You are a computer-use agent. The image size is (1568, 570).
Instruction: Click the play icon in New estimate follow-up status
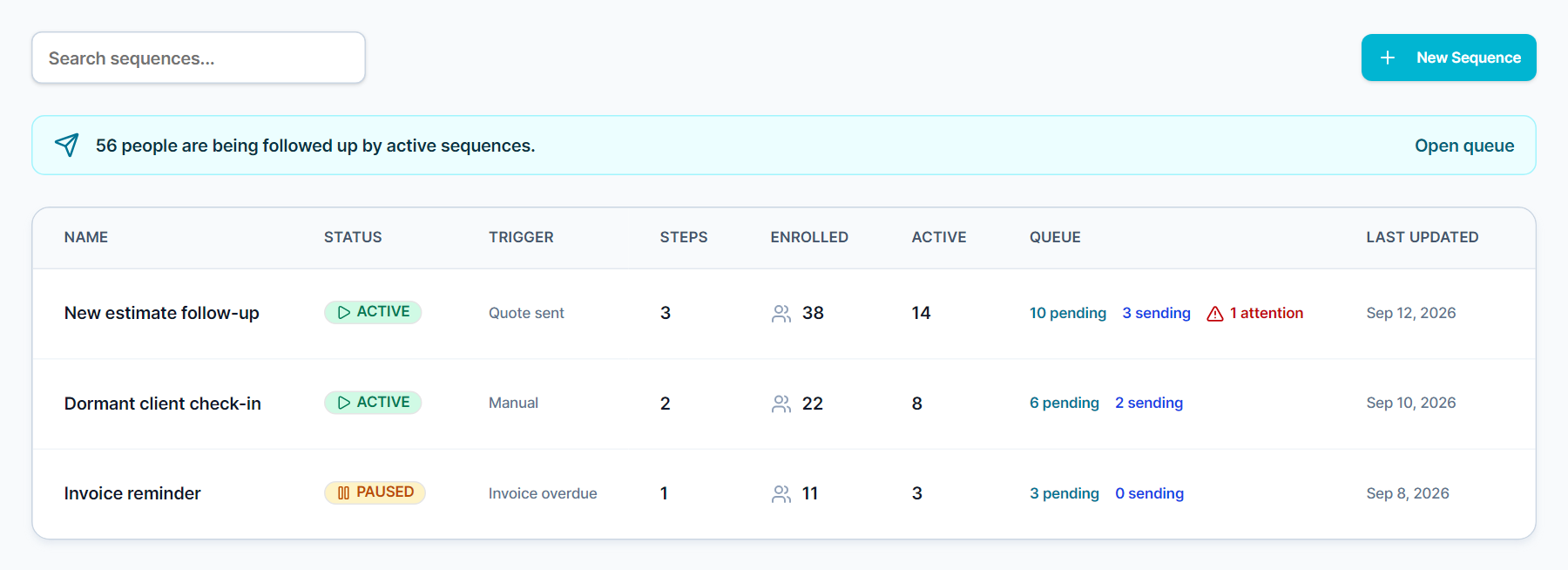click(x=344, y=312)
